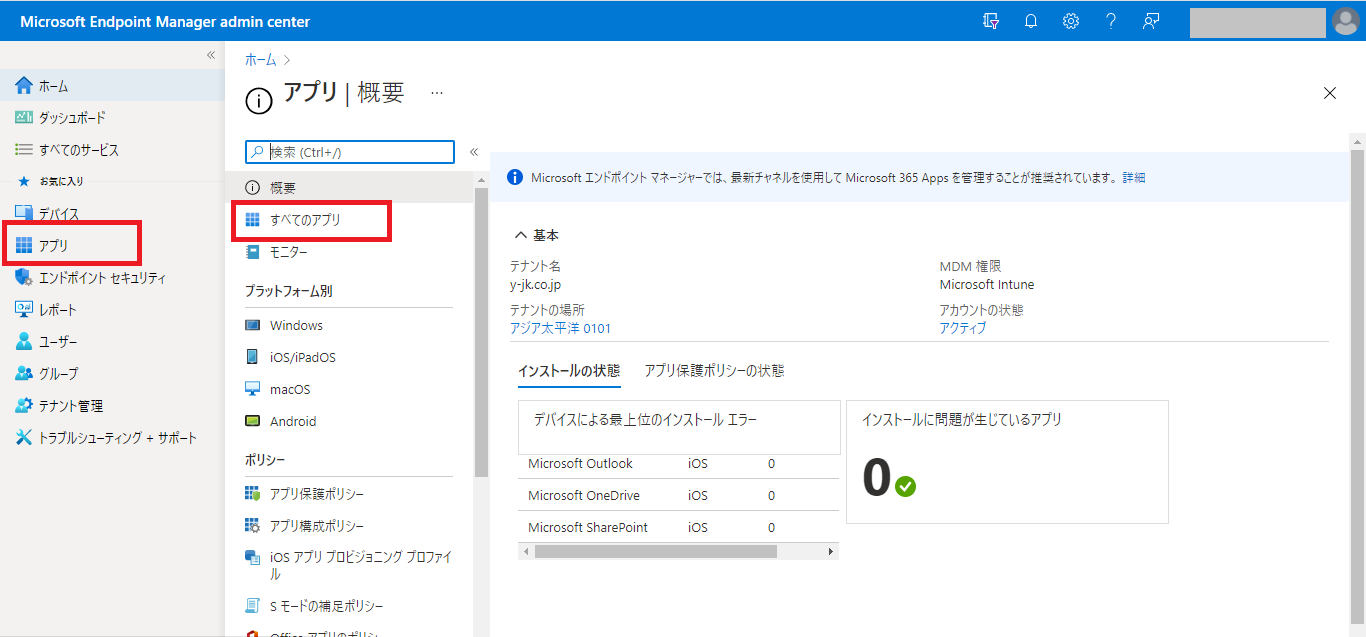This screenshot has width=1366, height=637.
Task: Switch to the インストールの状態 tab
Action: [569, 370]
